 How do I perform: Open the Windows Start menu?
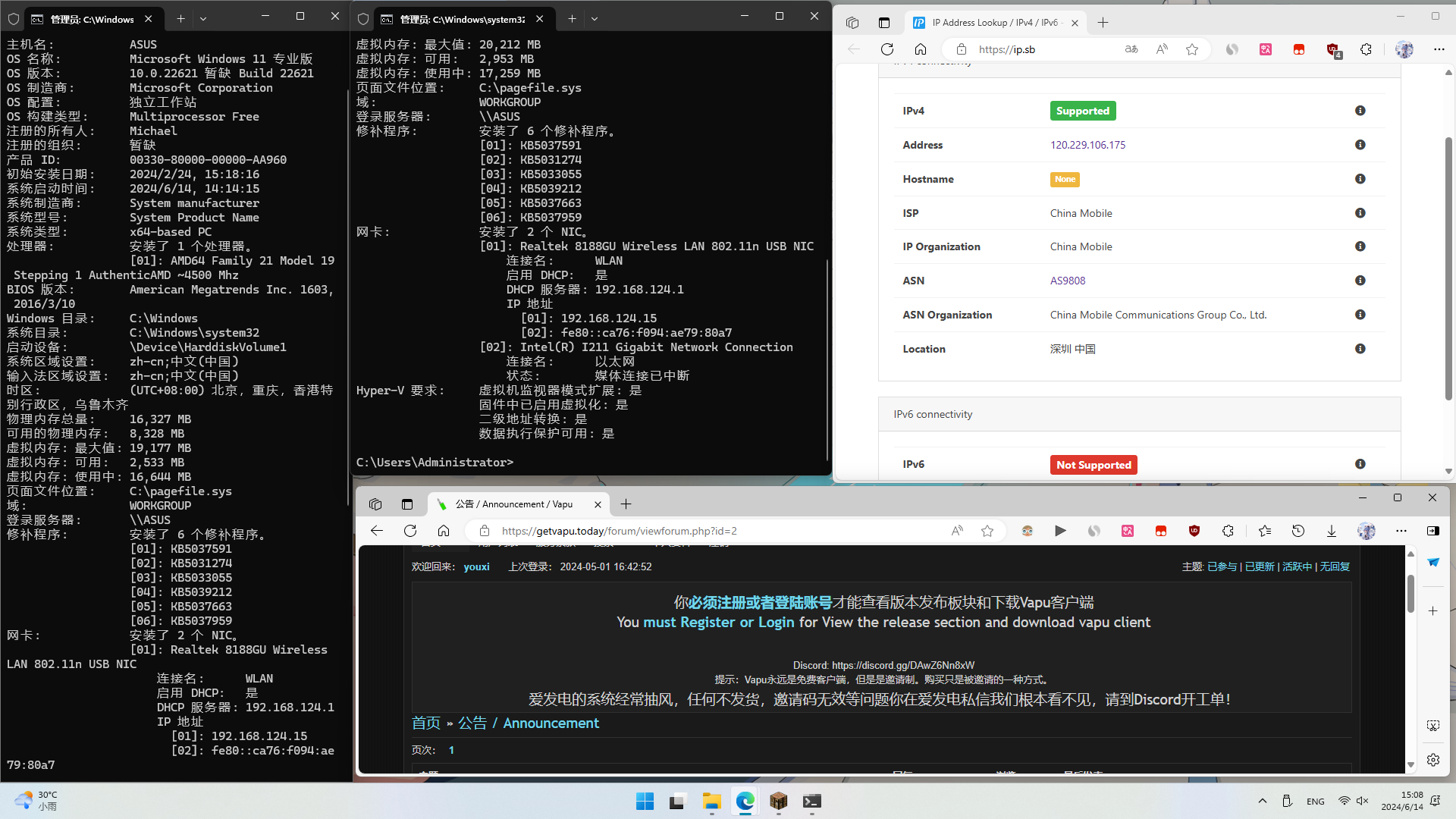click(645, 802)
